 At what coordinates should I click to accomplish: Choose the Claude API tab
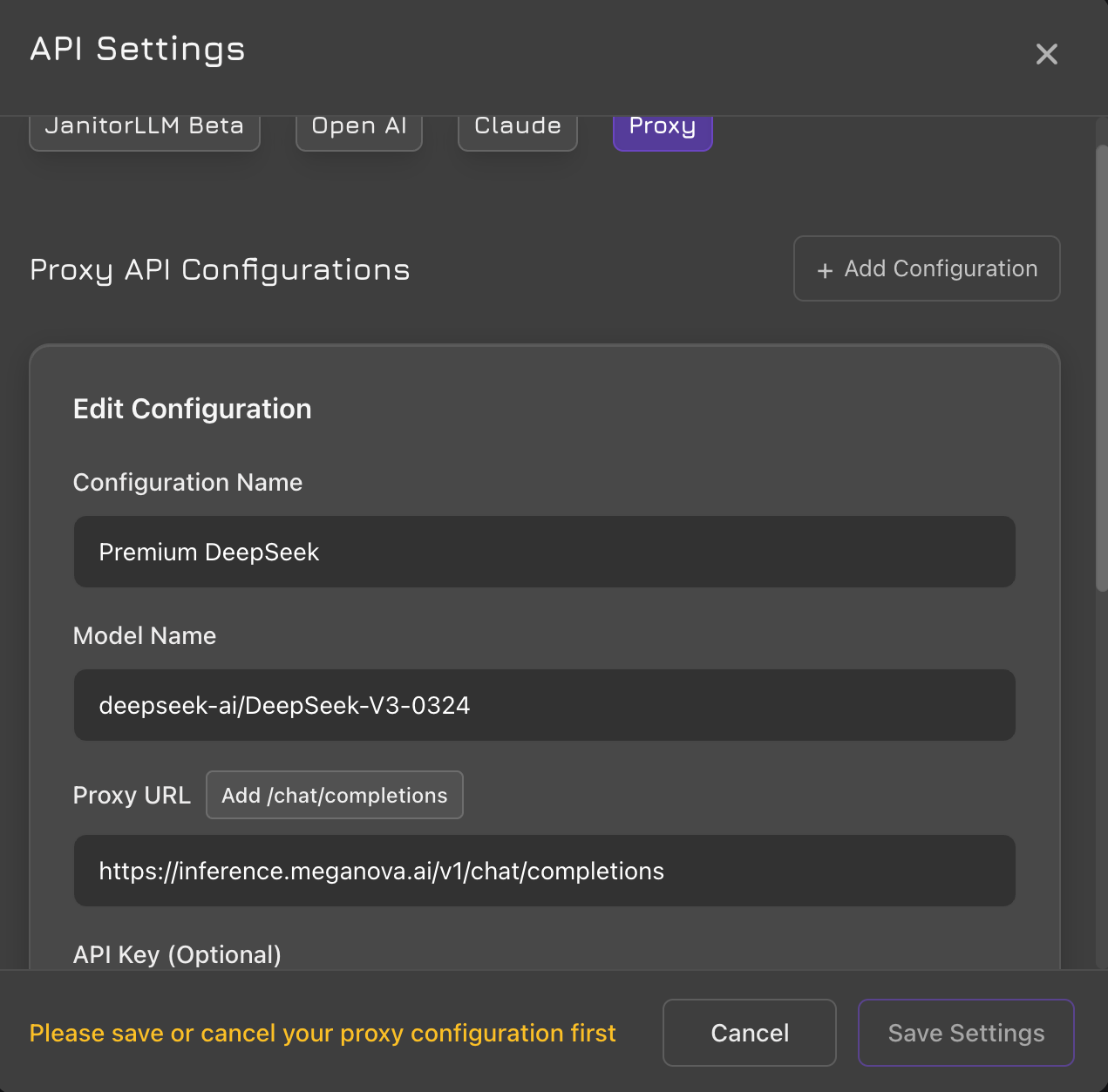(x=518, y=129)
